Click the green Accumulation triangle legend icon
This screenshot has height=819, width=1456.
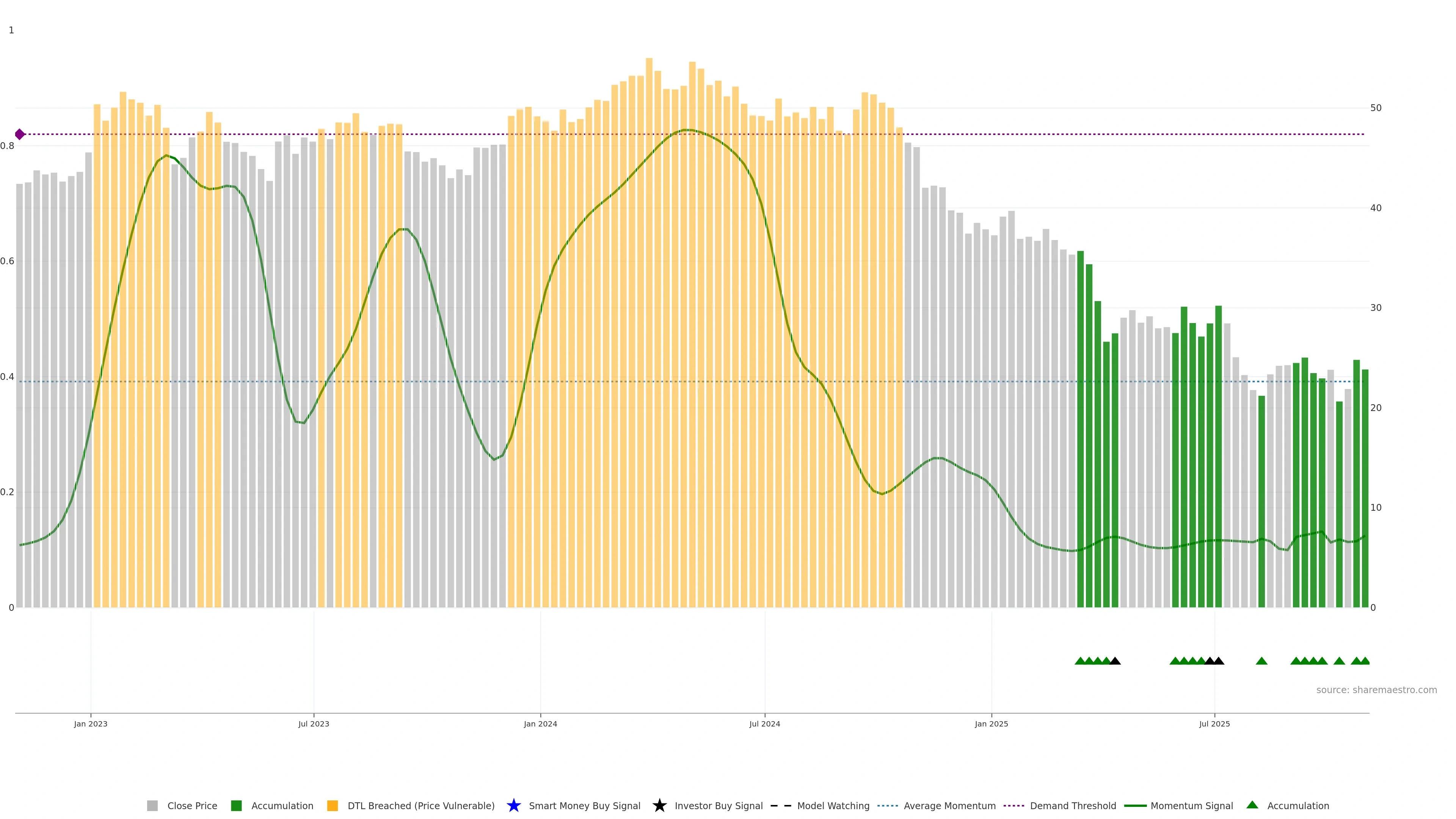[1252, 805]
